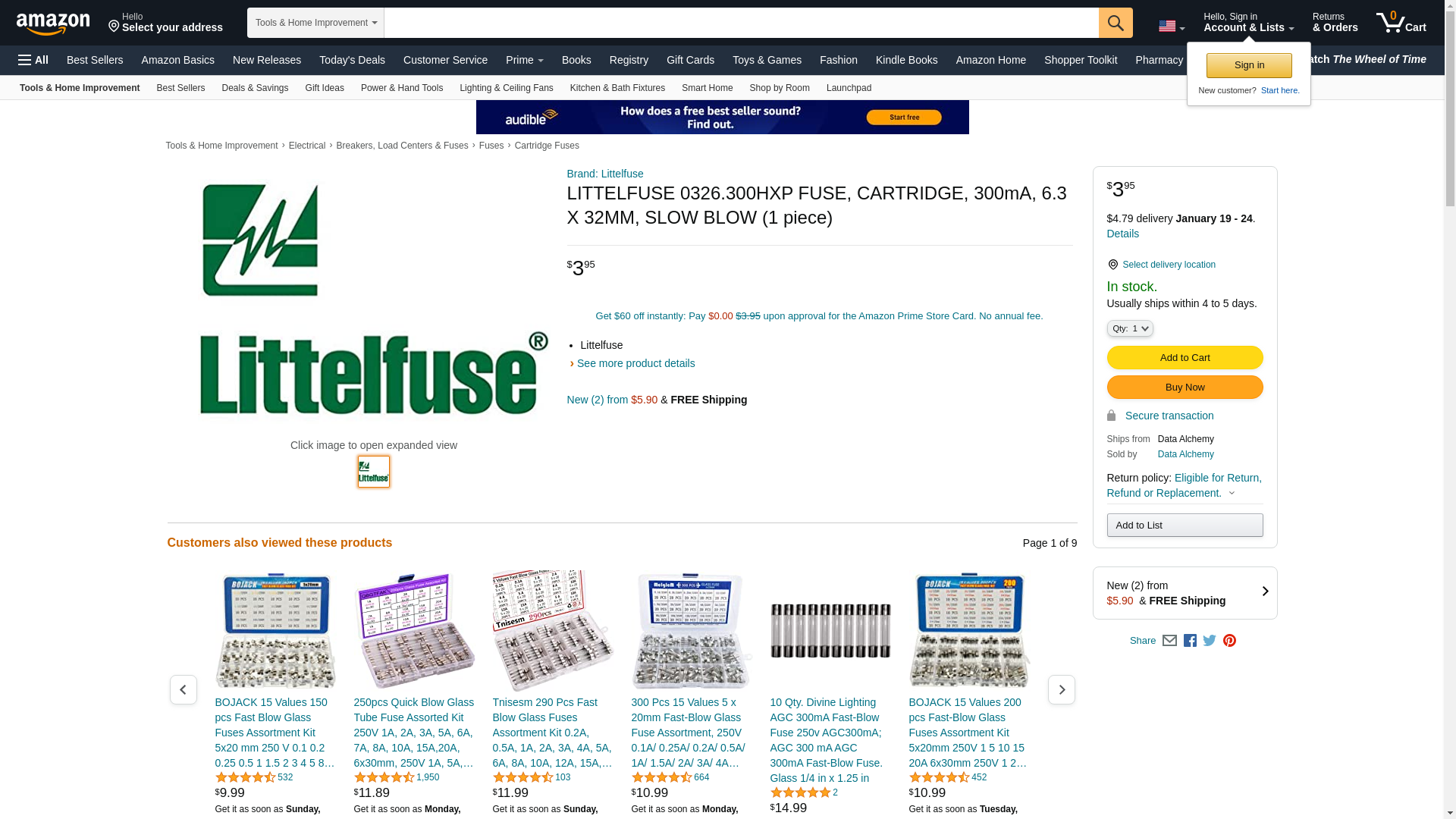
Task: Share product via email icon
Action: (1169, 641)
